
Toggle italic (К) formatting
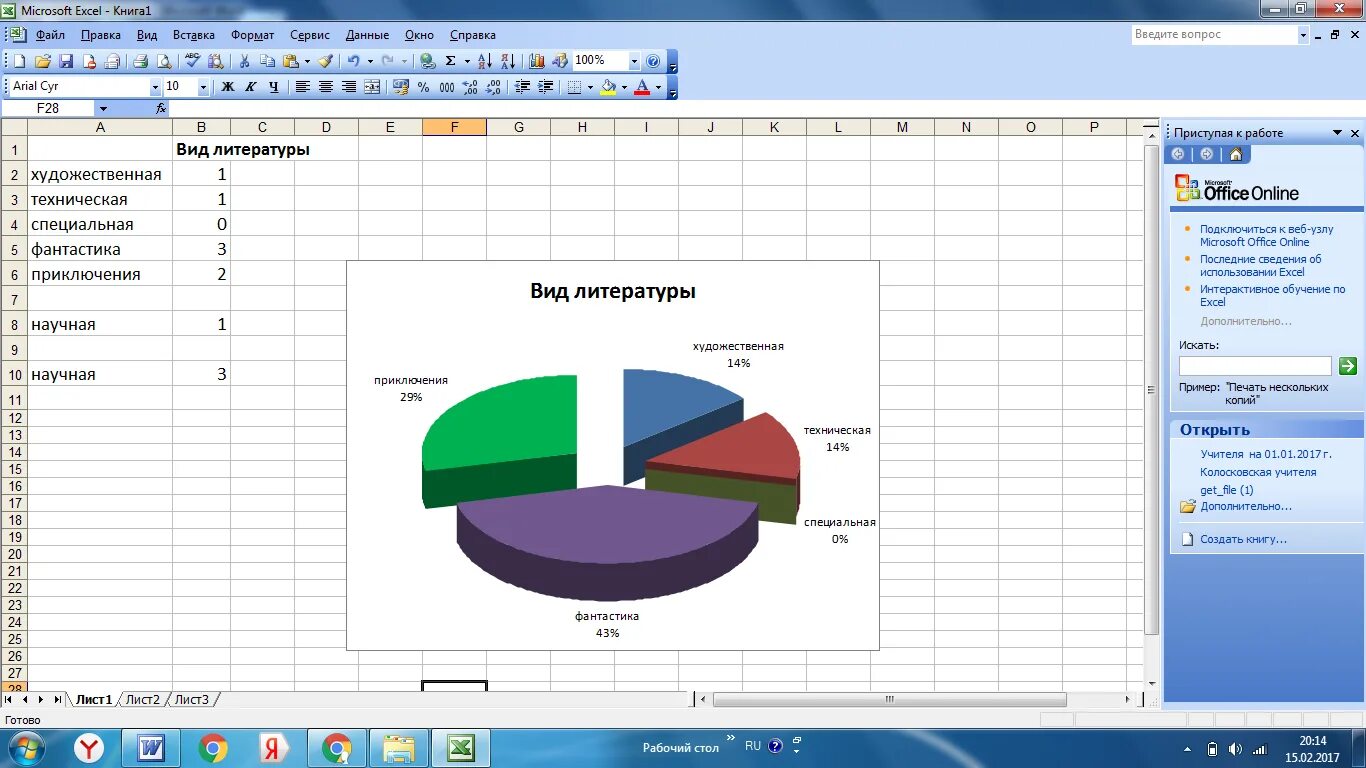click(251, 87)
